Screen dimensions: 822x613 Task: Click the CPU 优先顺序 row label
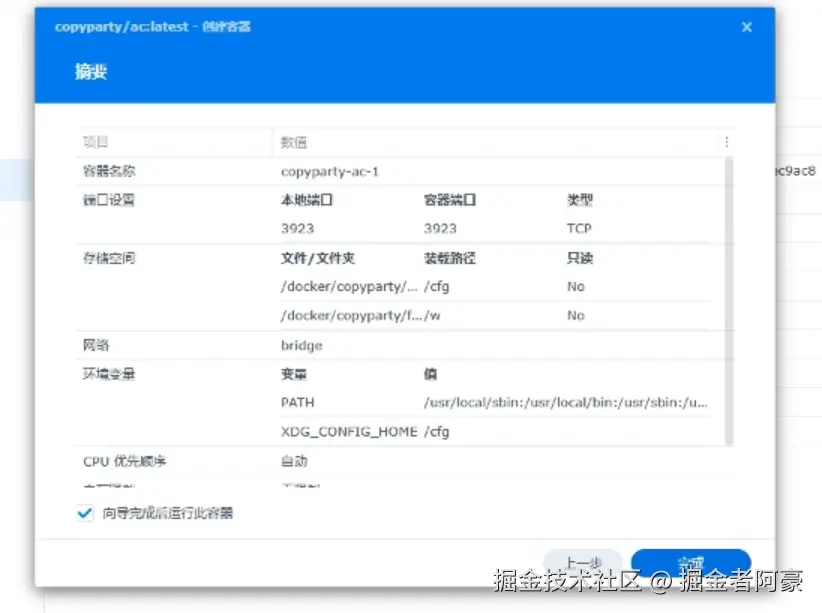coord(124,461)
